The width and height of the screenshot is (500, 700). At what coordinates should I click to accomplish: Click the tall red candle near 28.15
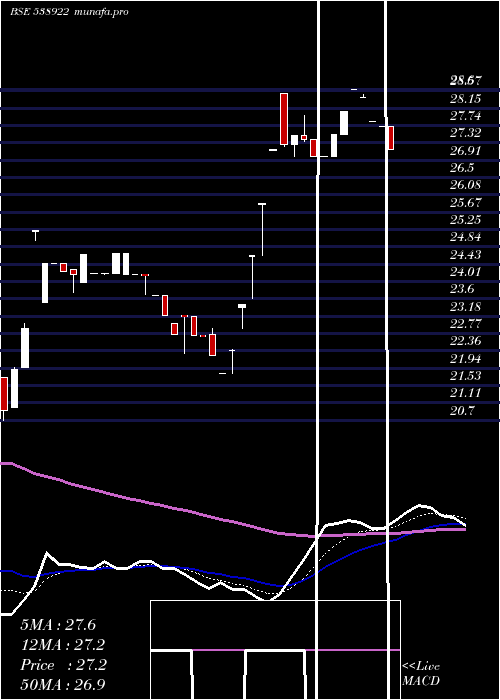tap(284, 119)
